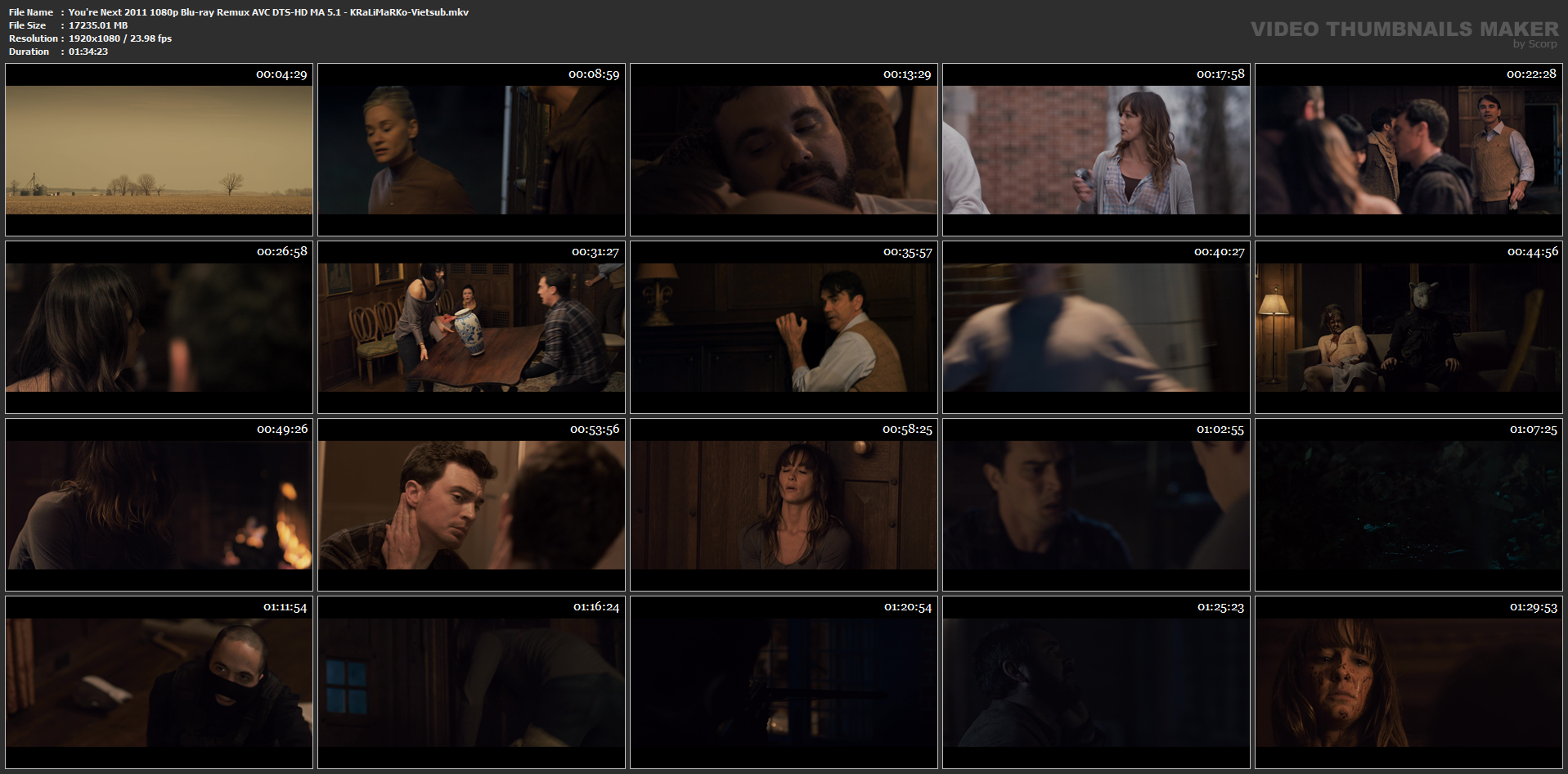
Task: Click the resolution value 1920x1080 / 23.98 fps
Action: [120, 38]
